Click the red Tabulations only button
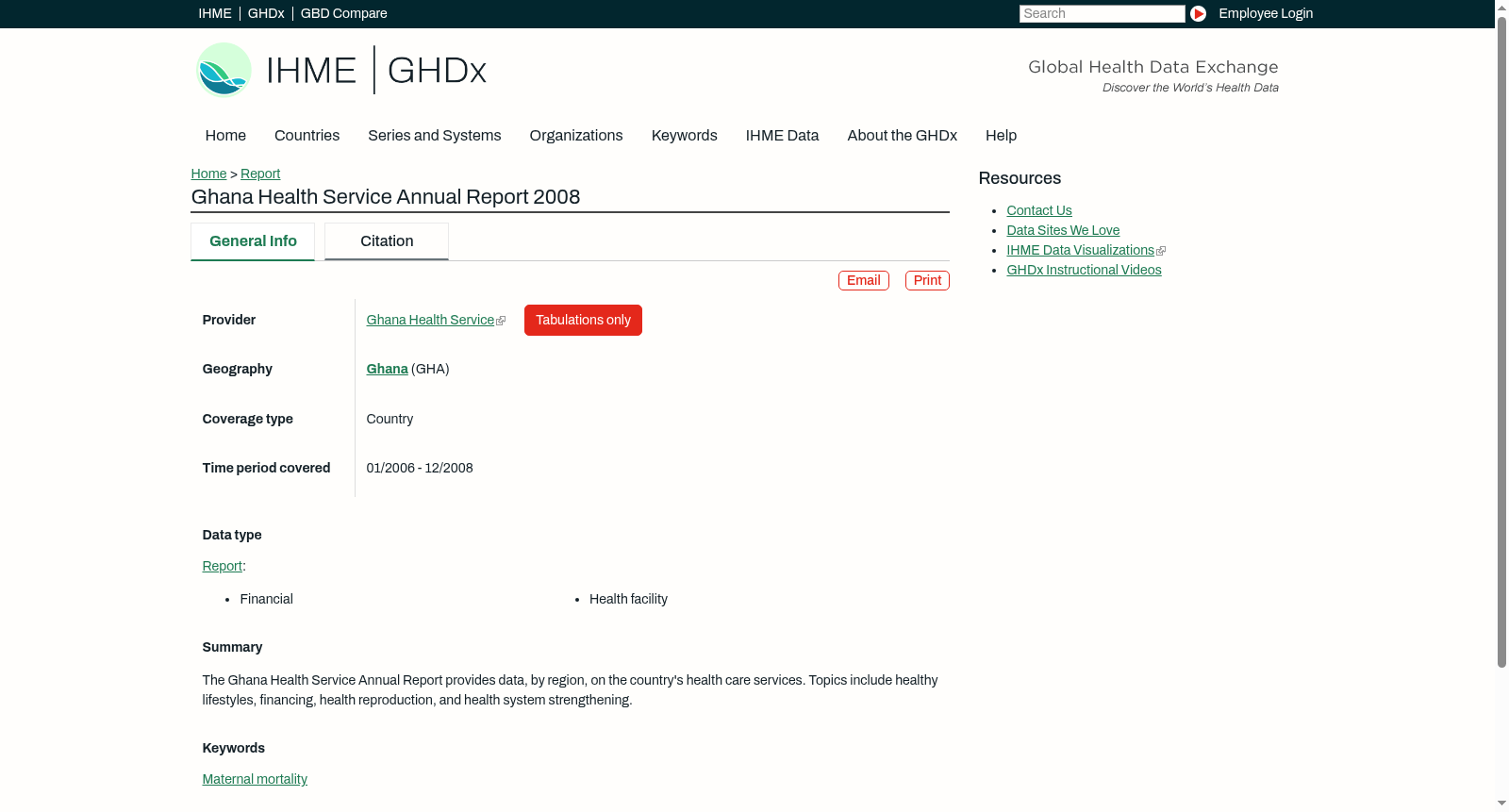Viewport: 1509px width, 812px height. point(583,321)
